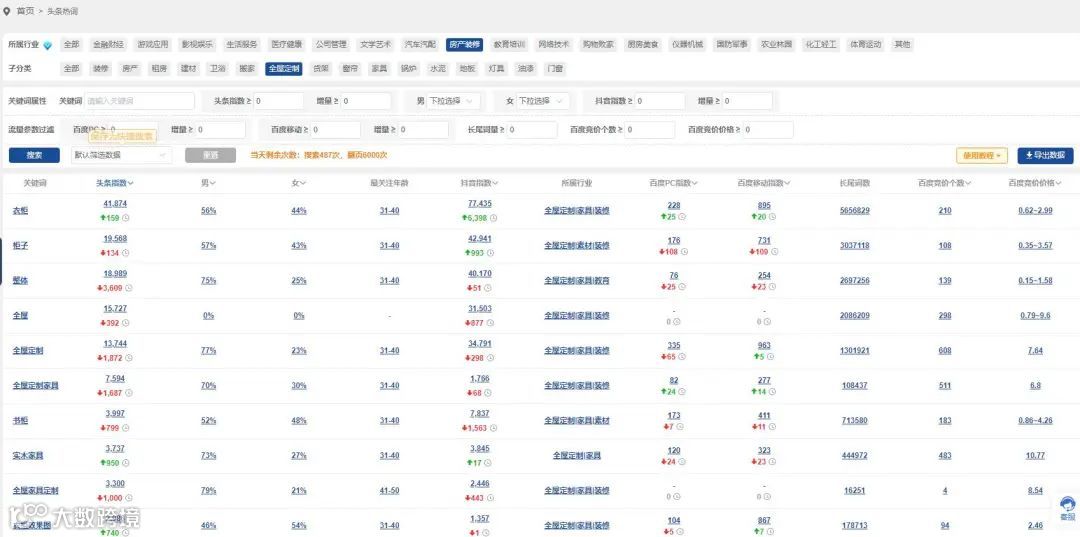Click the gray 重置 button
The image size is (1080, 537).
tap(210, 156)
